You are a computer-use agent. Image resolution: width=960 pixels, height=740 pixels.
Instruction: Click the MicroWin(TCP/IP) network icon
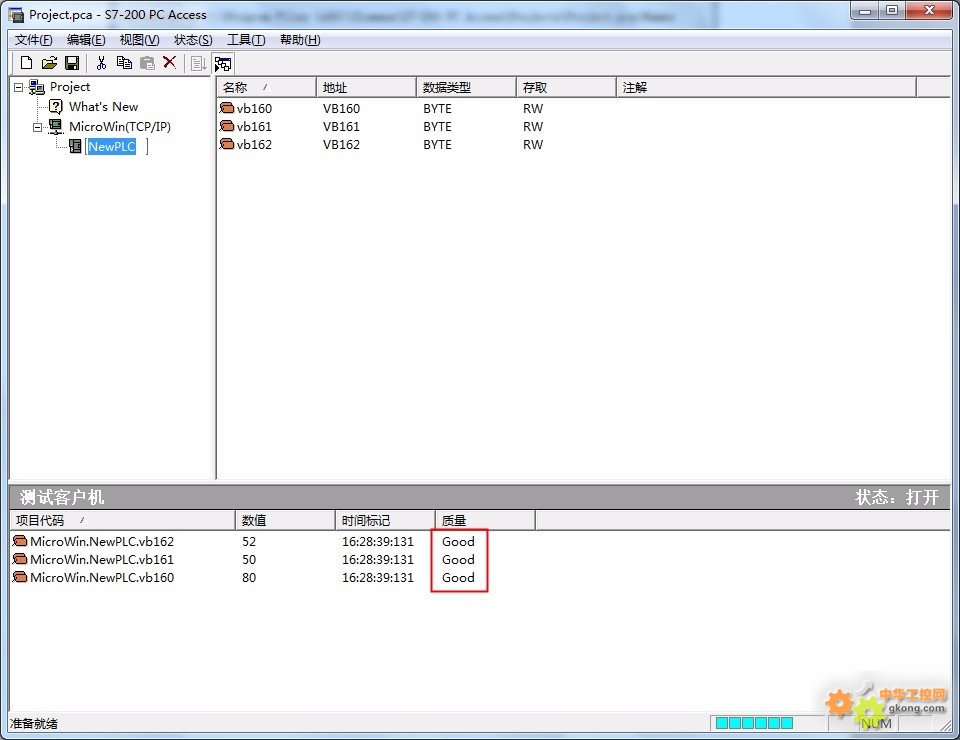pyautogui.click(x=56, y=127)
